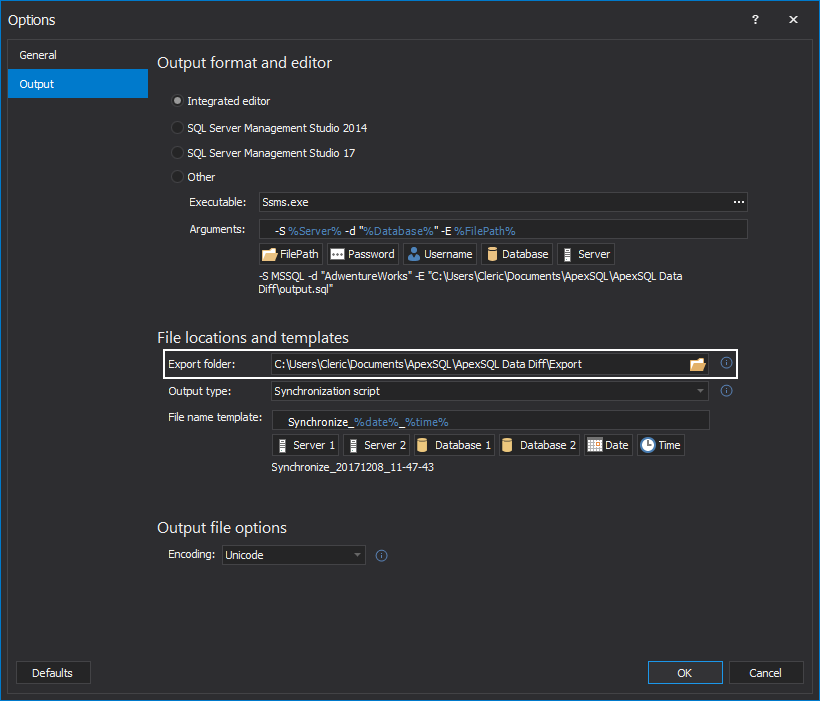This screenshot has width=820, height=701.
Task: Insert the Database 1 name token
Action: click(454, 445)
